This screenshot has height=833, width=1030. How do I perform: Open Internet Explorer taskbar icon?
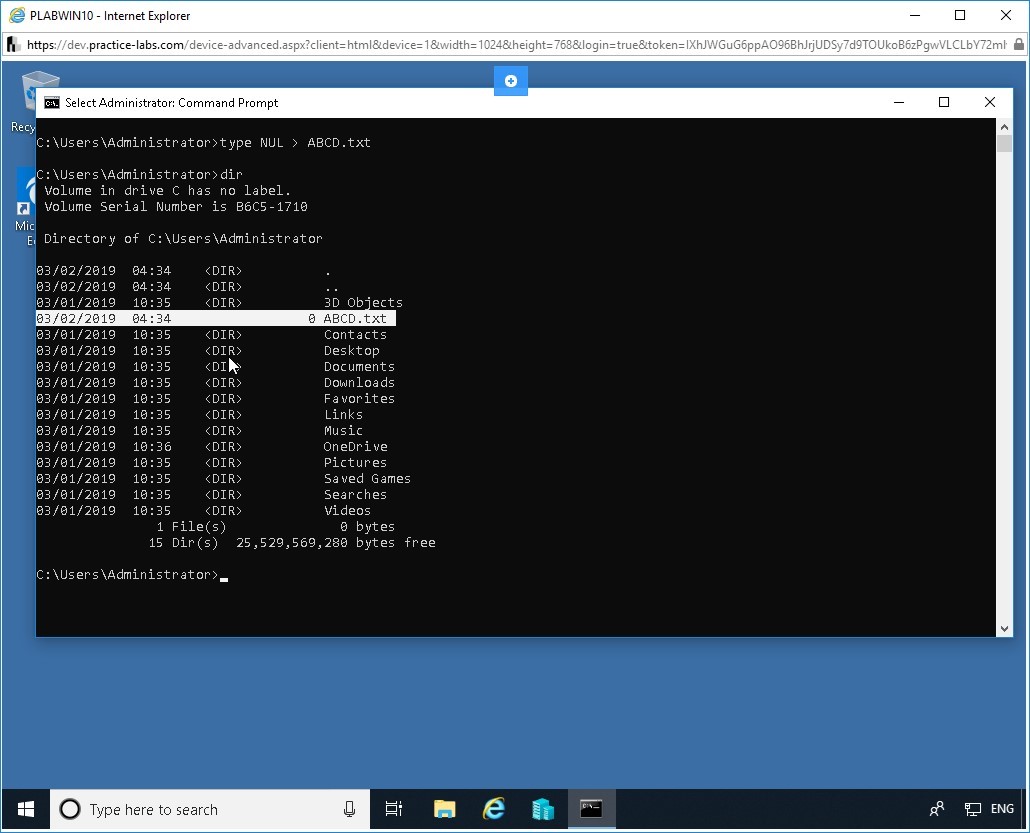click(x=493, y=809)
